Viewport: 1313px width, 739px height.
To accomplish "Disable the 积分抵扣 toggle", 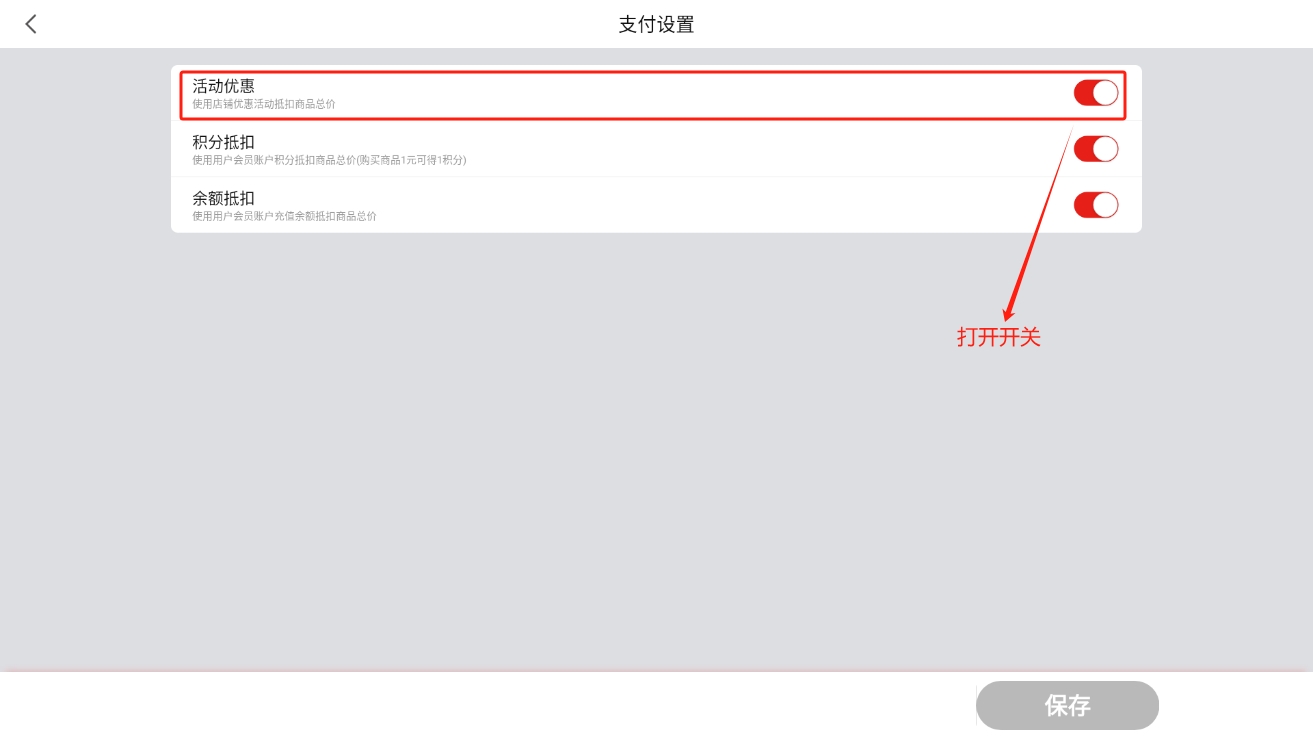I will (1096, 149).
